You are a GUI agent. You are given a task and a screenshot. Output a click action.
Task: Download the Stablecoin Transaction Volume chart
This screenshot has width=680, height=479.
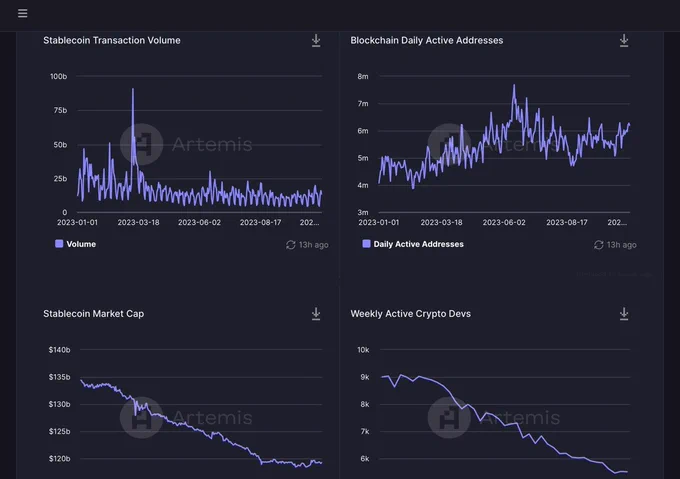316,41
